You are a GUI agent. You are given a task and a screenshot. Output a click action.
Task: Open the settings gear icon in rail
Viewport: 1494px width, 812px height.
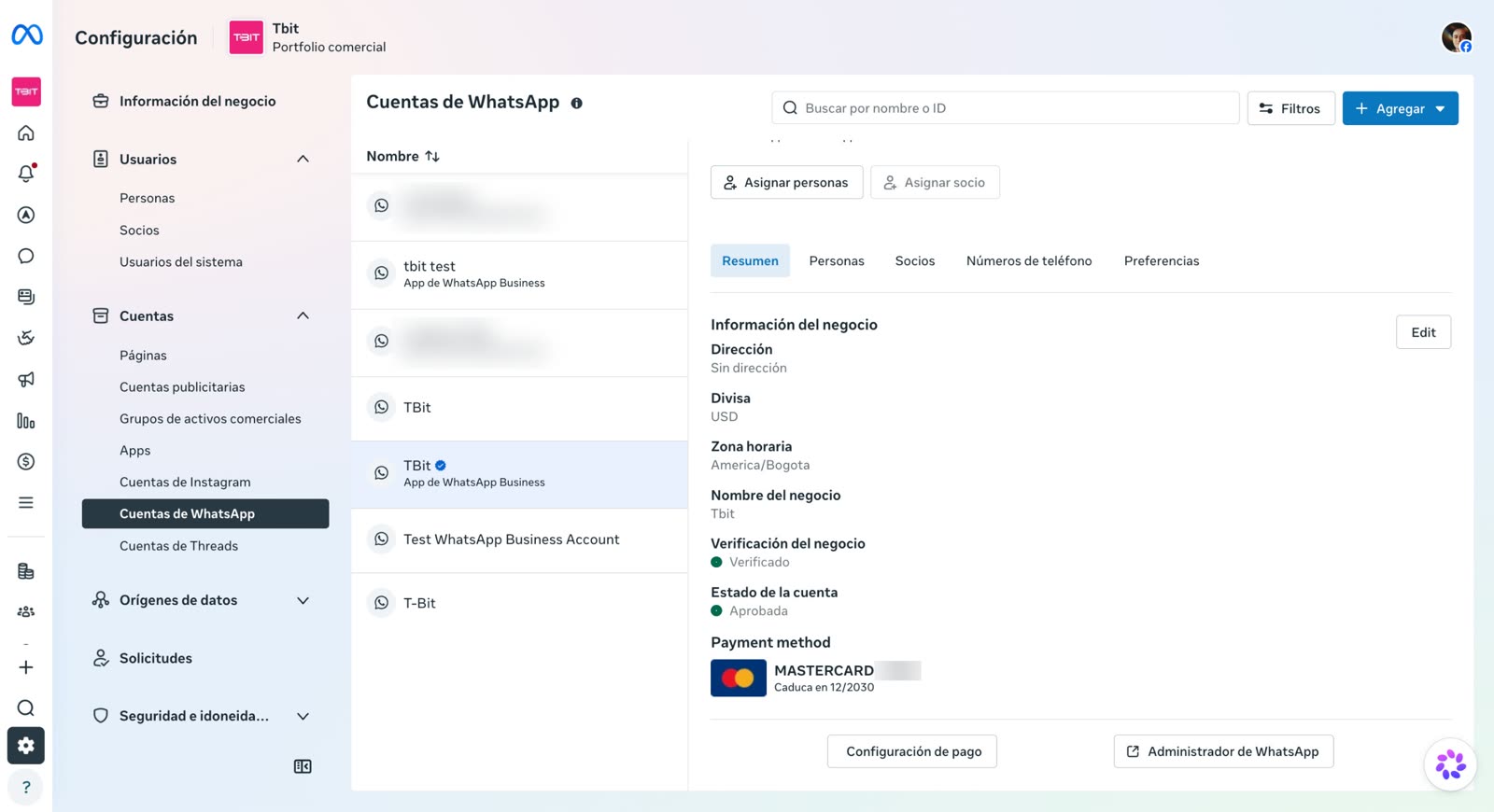click(26, 746)
